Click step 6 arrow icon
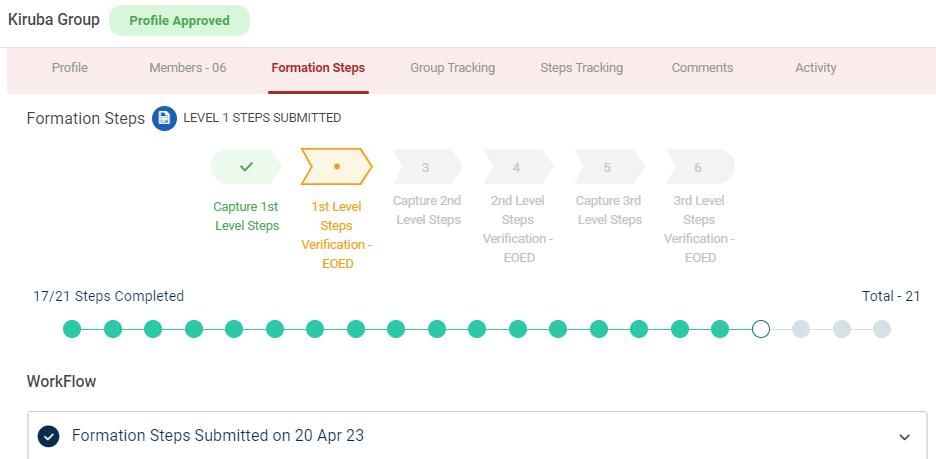The image size is (936, 459). (698, 167)
